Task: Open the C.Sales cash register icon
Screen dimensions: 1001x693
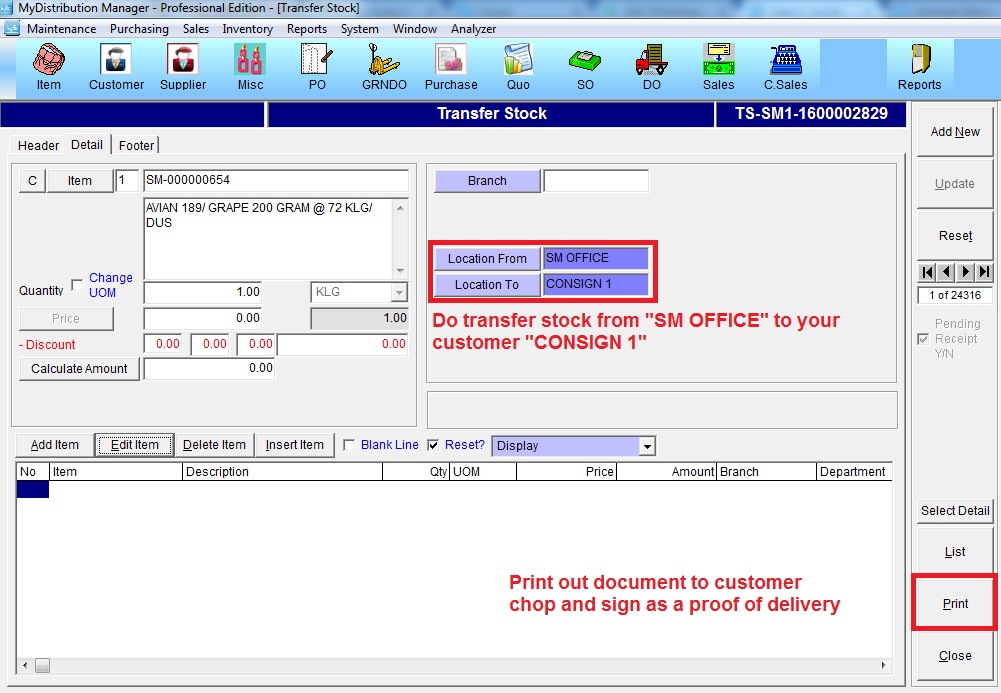Action: tap(785, 67)
